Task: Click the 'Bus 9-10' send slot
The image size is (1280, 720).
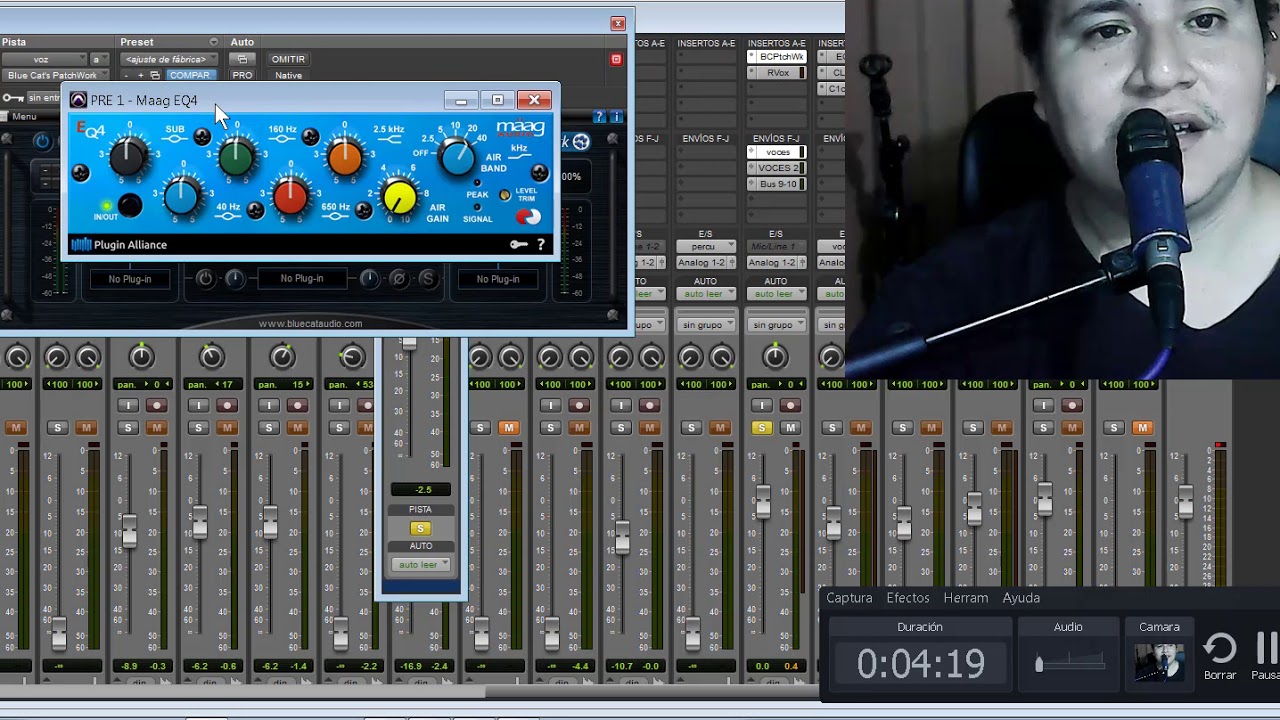Action: coord(777,184)
